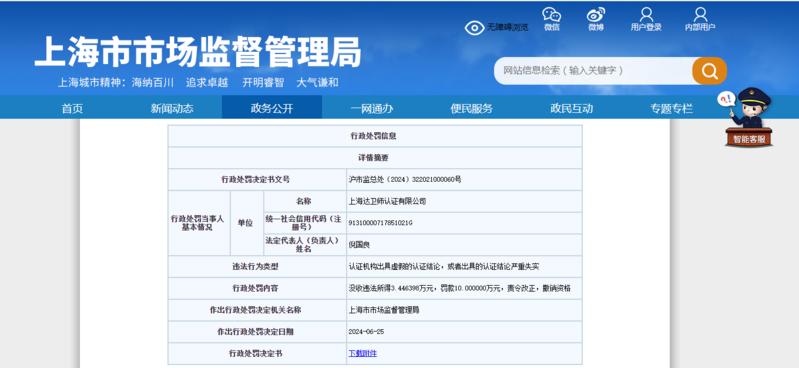Select the 政务公开 navigation tab
This screenshot has width=799, height=368.
[x=272, y=108]
